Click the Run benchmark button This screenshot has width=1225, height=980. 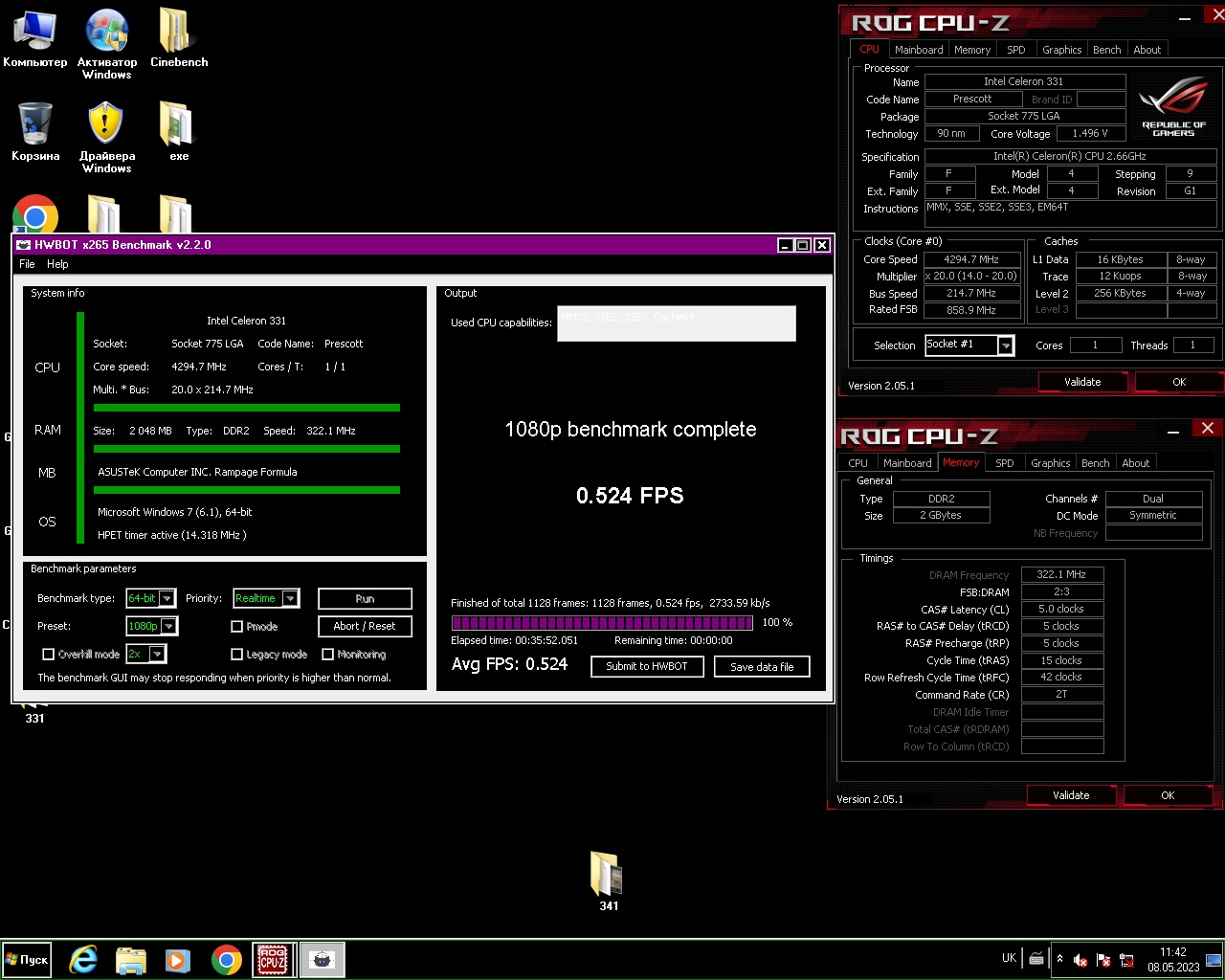(x=365, y=598)
